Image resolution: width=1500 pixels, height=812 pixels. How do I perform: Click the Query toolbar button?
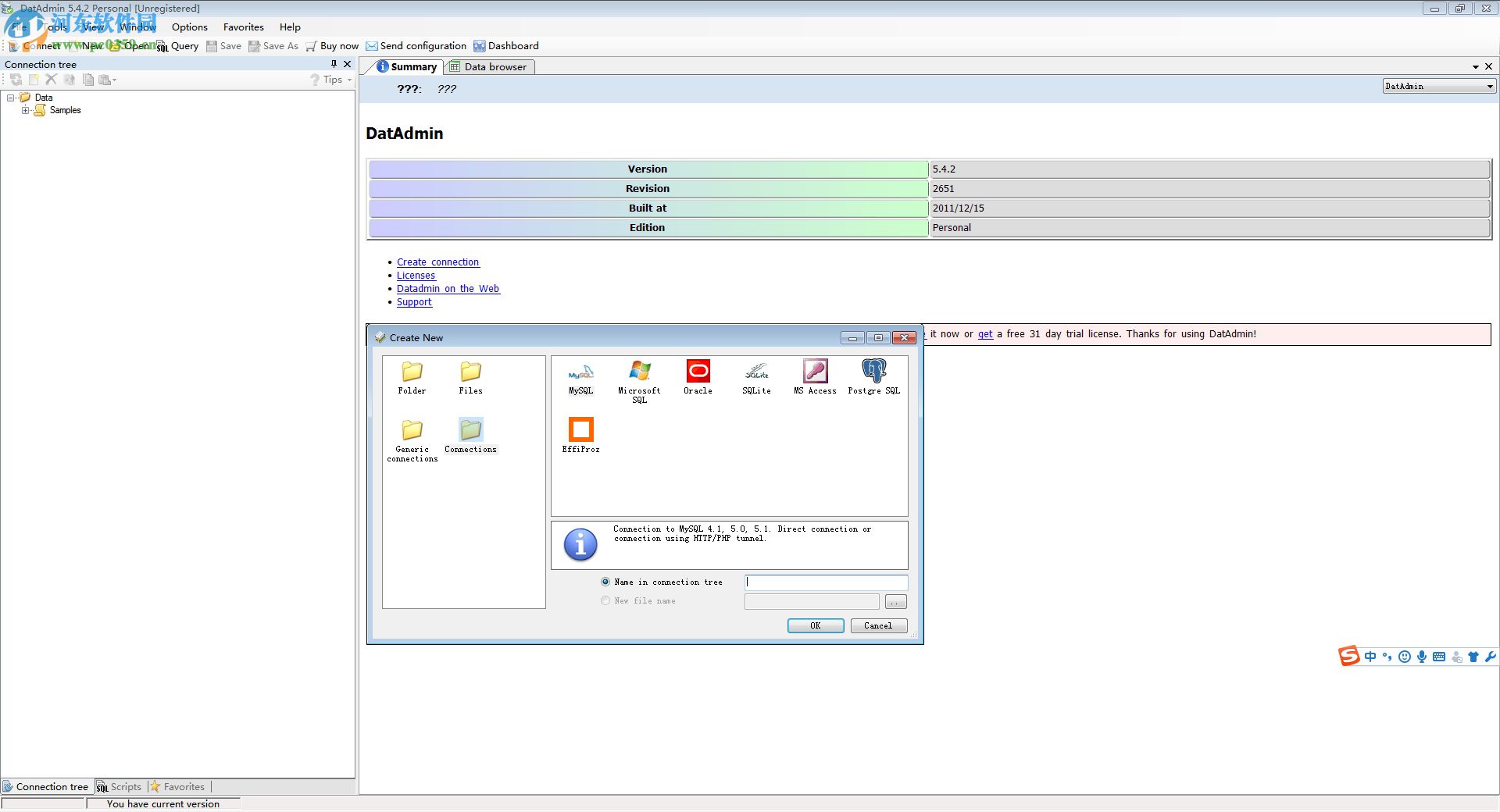(178, 46)
